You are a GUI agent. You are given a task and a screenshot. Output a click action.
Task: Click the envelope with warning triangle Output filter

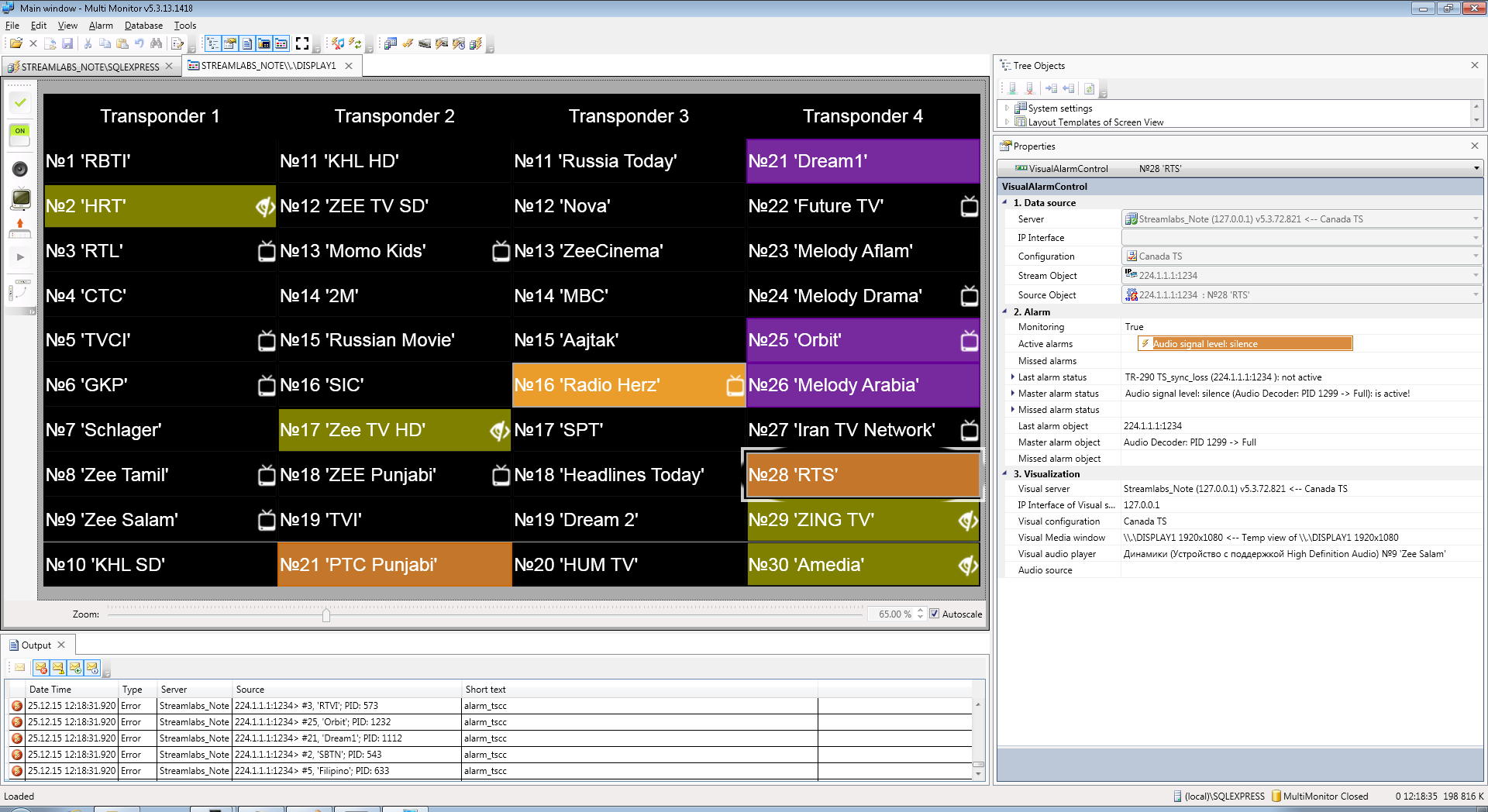click(x=58, y=667)
